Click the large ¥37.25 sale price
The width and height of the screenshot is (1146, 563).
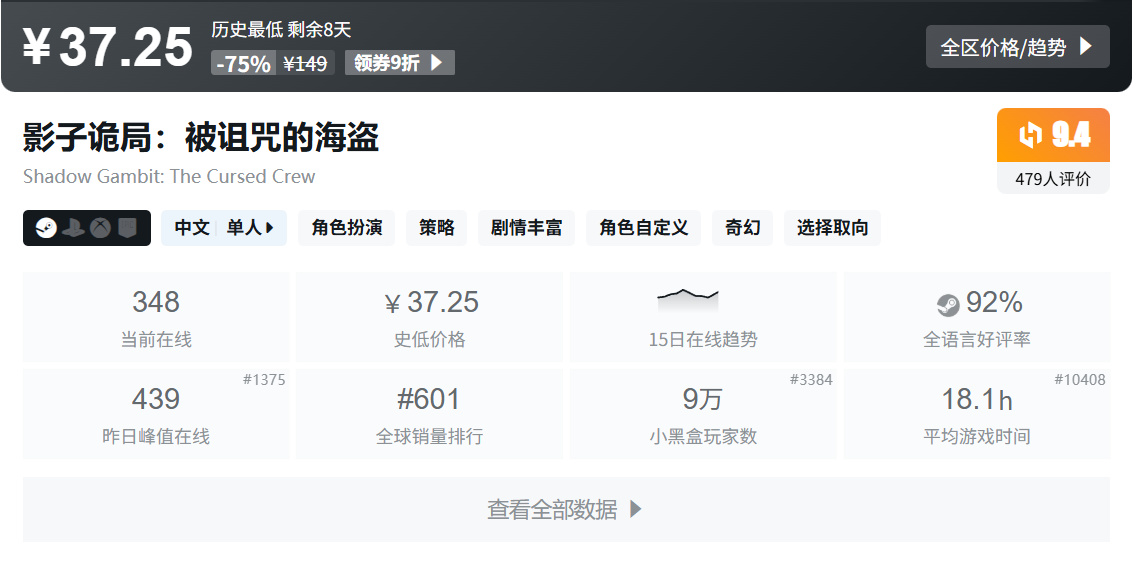[107, 47]
